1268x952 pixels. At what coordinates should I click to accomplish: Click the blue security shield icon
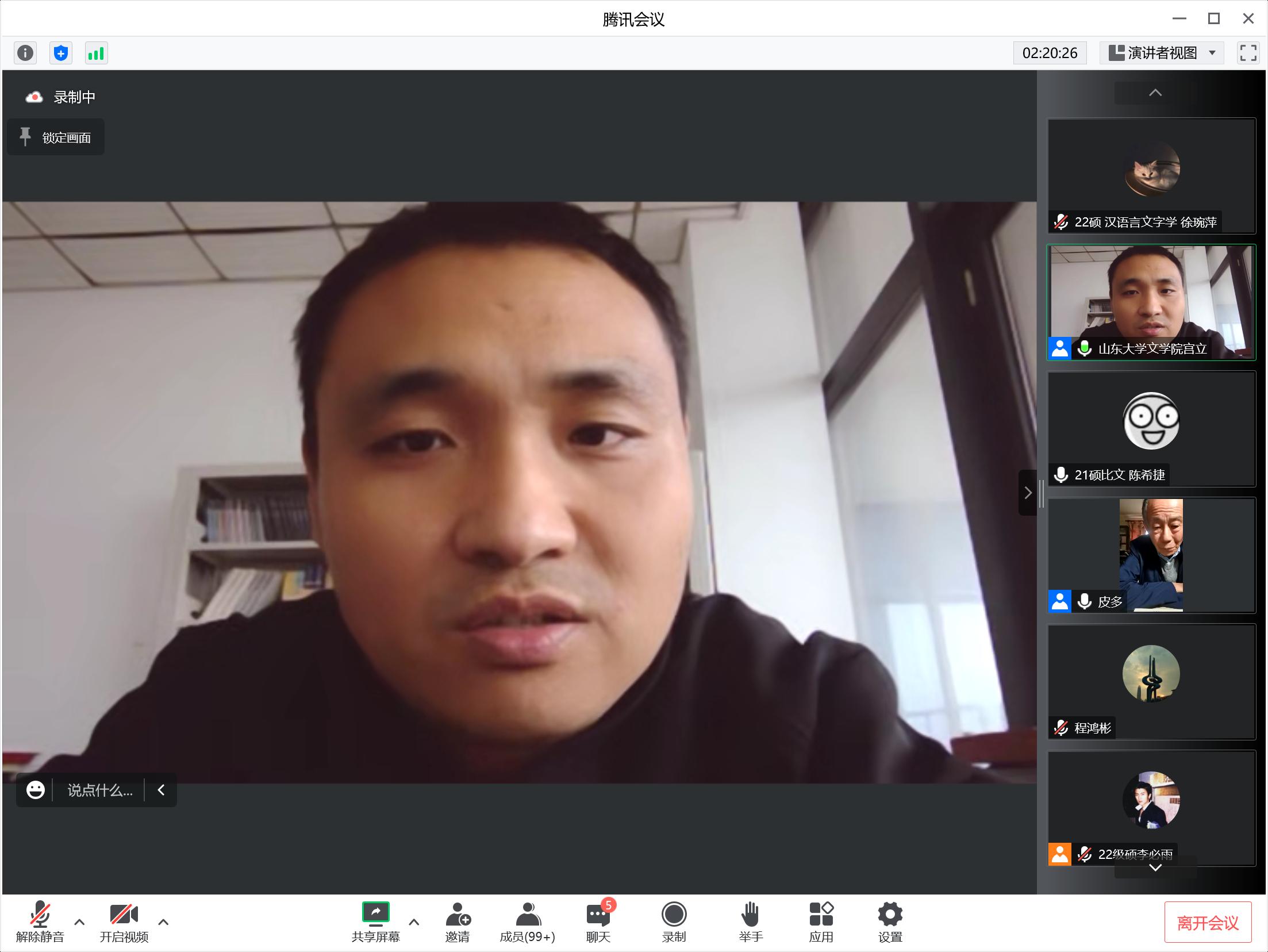[61, 53]
